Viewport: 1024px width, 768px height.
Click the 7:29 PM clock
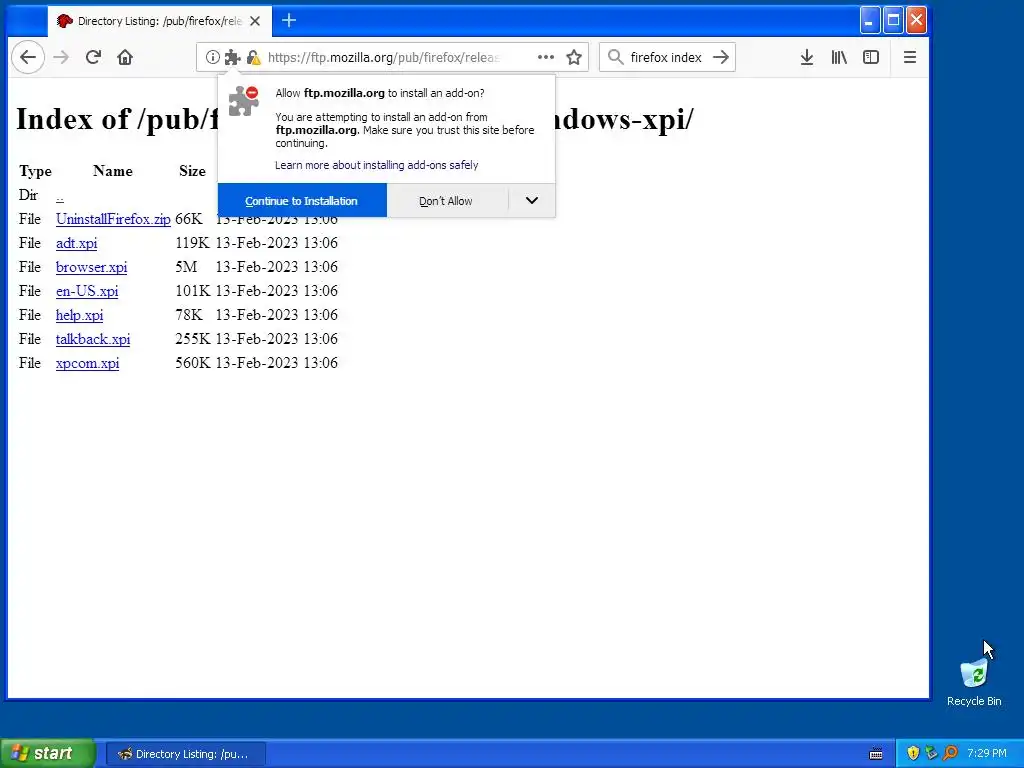[987, 753]
